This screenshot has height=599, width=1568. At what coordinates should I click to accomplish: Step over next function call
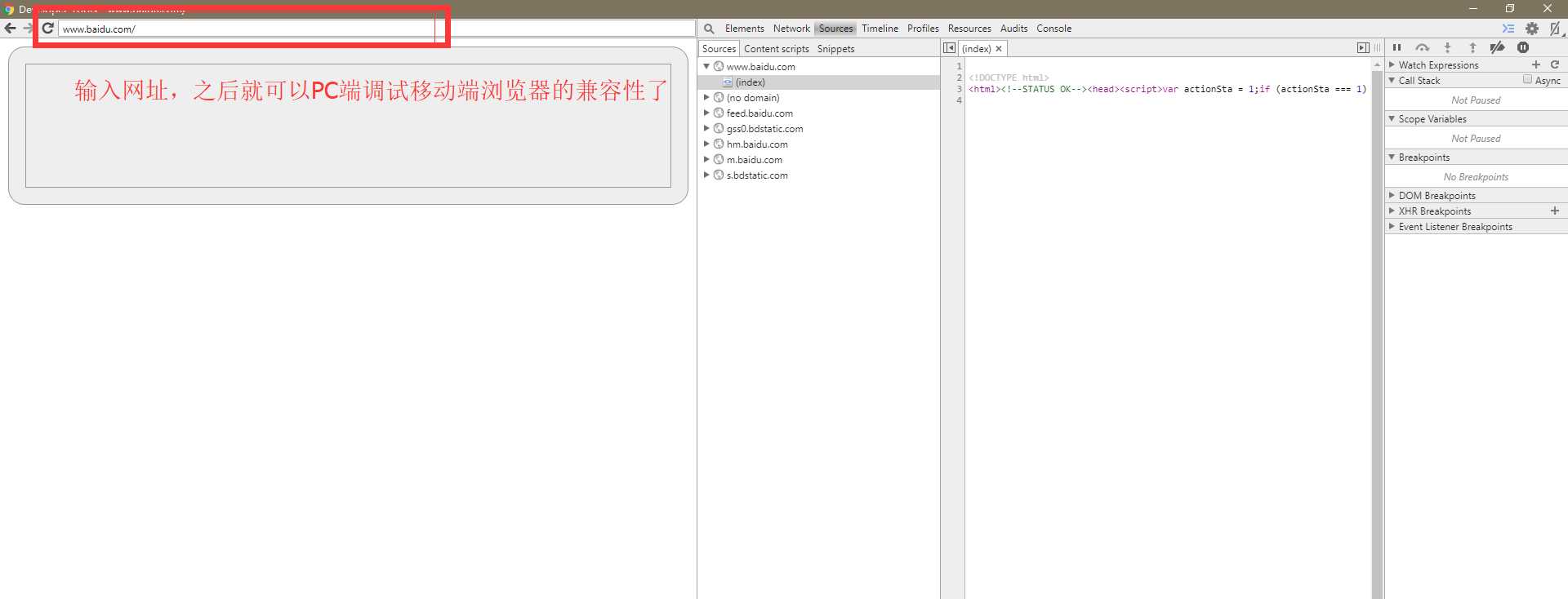[x=1422, y=47]
